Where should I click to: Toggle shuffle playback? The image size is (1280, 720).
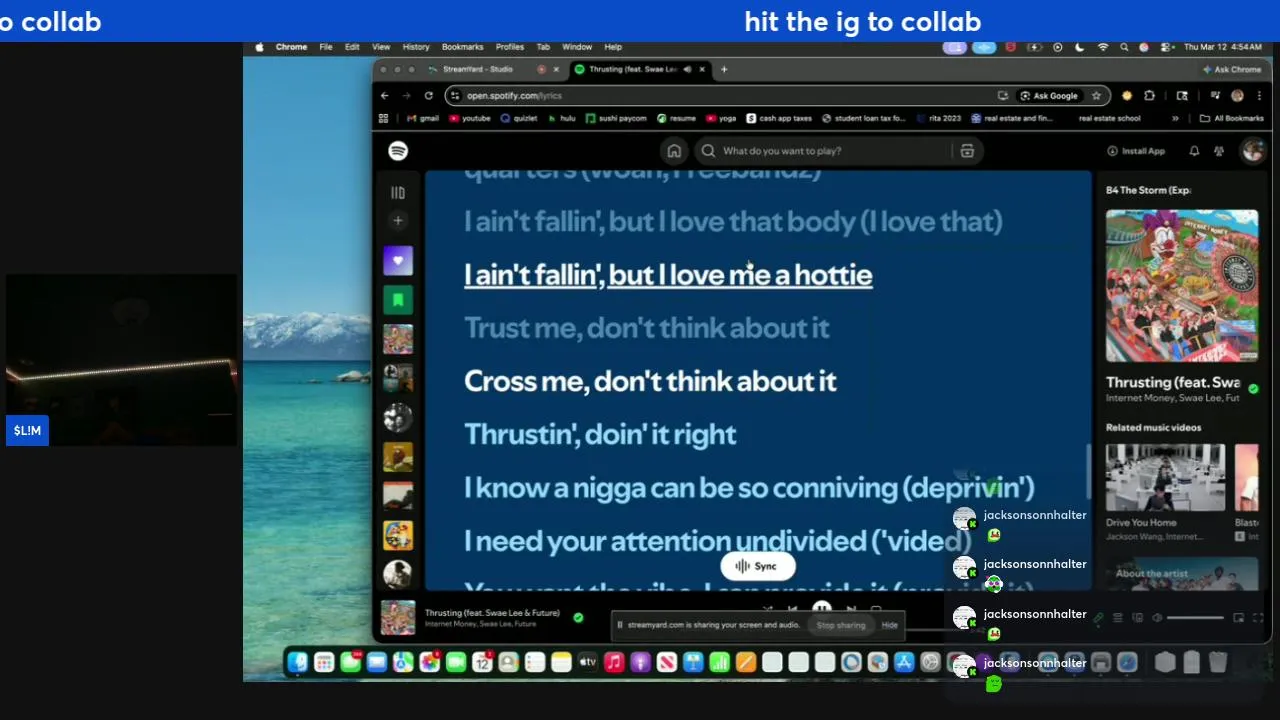767,608
